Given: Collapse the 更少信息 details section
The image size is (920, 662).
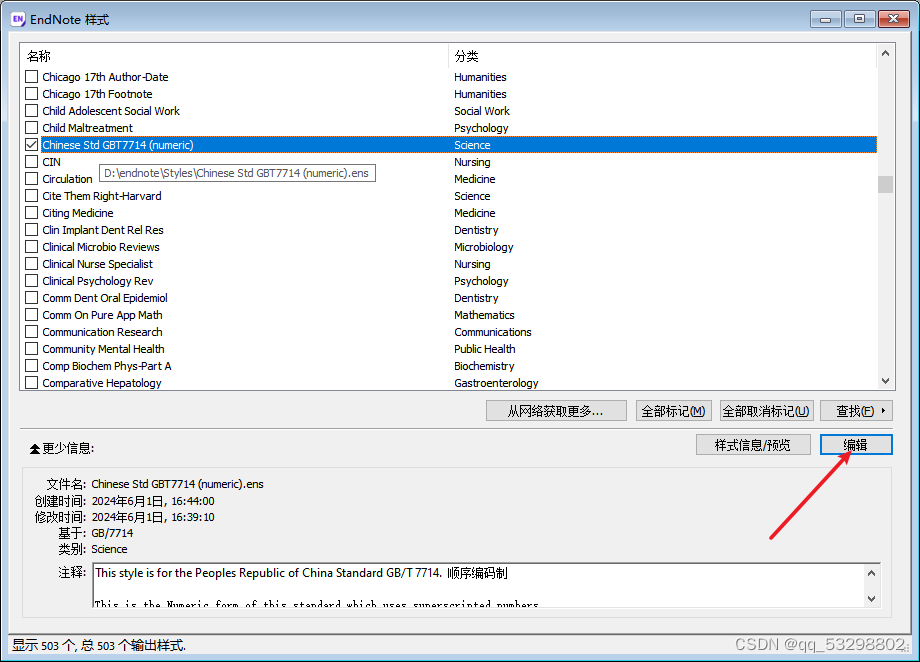Looking at the screenshot, I should coord(62,448).
